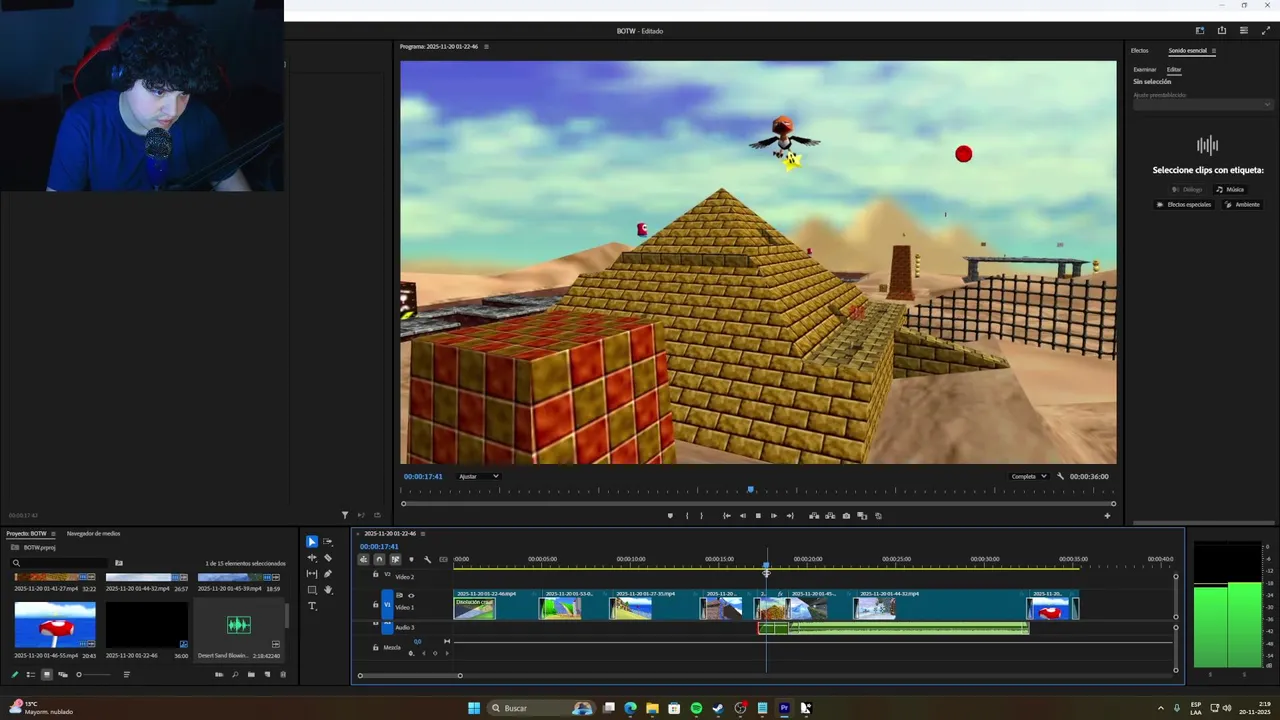Image resolution: width=1280 pixels, height=720 pixels.
Task: Open Program monitor panel menu
Action: 486,46
